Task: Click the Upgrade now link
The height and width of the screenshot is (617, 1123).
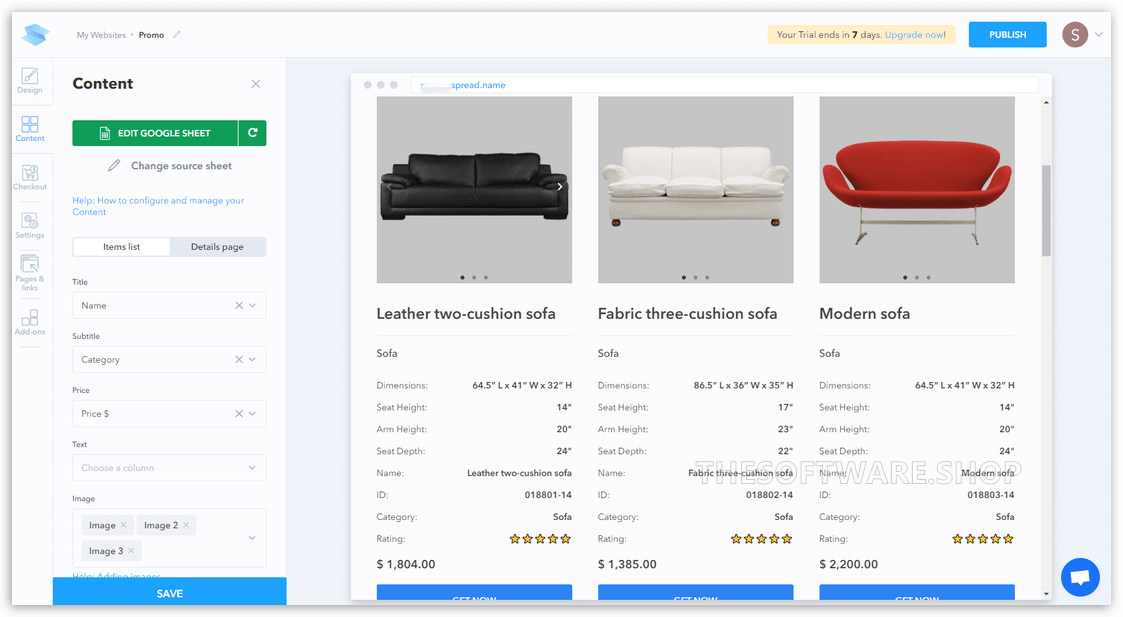Action: [x=915, y=34]
